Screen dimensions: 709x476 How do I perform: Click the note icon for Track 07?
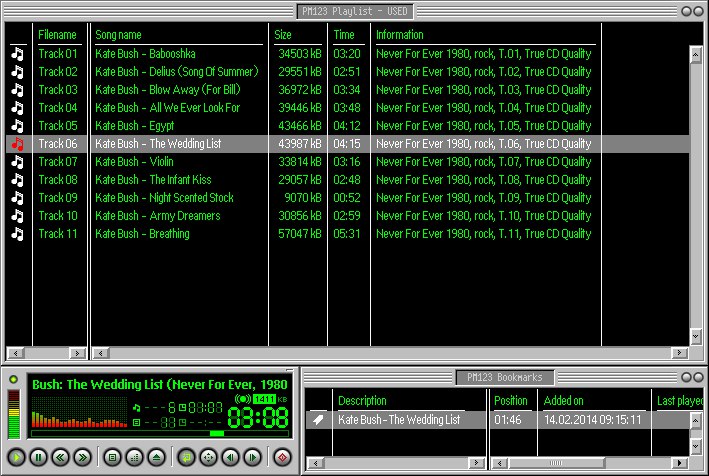[x=17, y=162]
